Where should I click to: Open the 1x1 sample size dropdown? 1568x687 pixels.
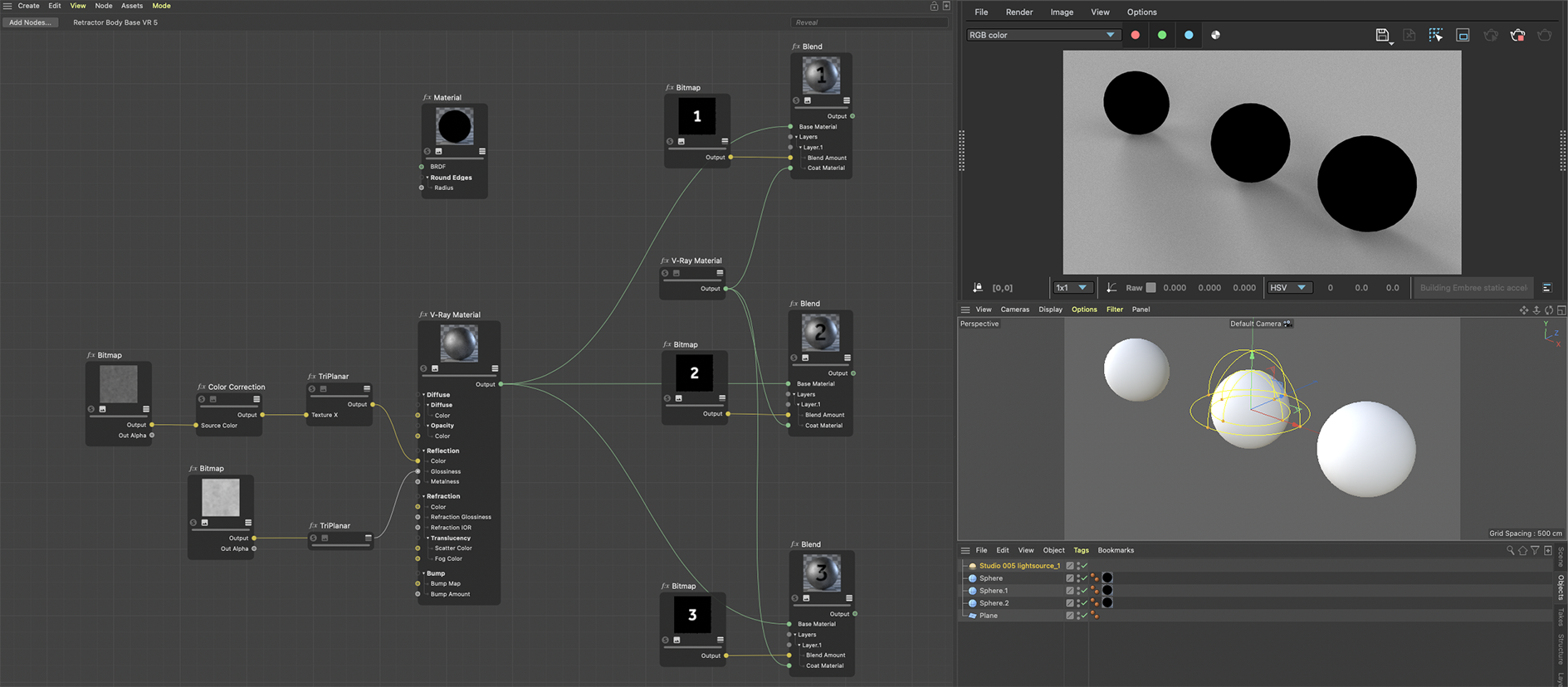pos(1072,288)
